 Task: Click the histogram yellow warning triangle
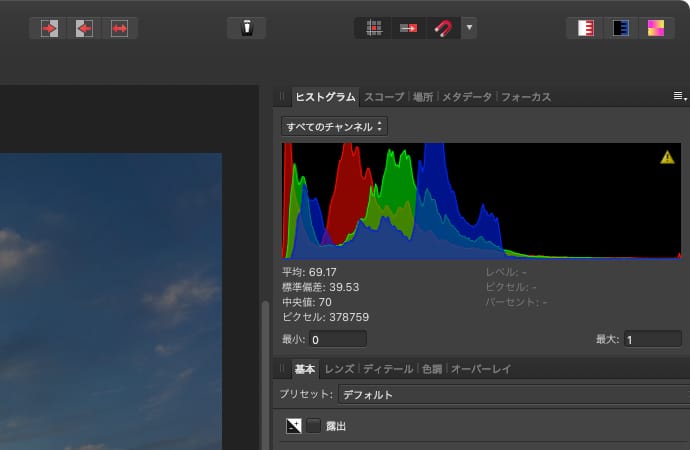(x=667, y=157)
